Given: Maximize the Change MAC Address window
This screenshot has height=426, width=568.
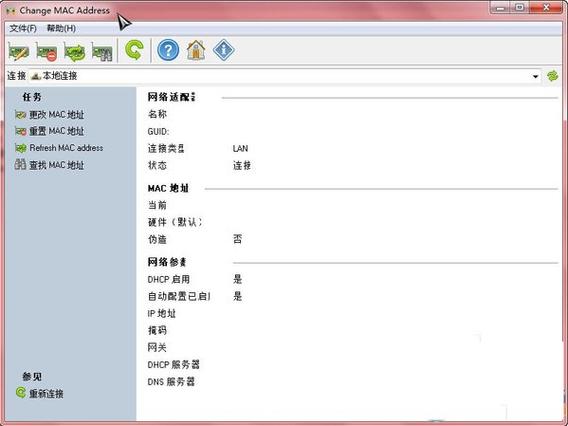Looking at the screenshot, I should coord(520,7).
